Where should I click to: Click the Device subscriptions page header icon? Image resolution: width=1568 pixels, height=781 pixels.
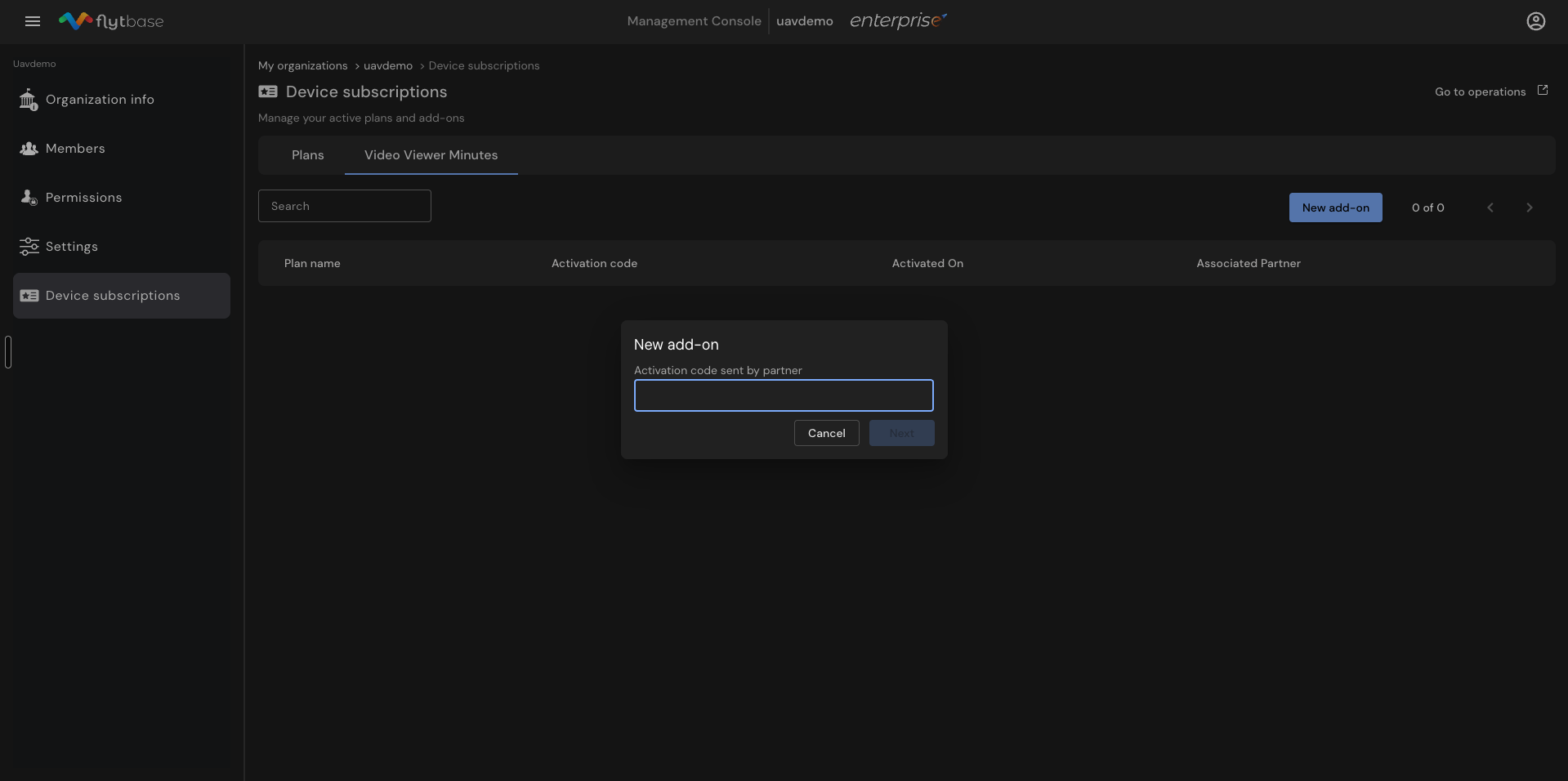point(268,91)
